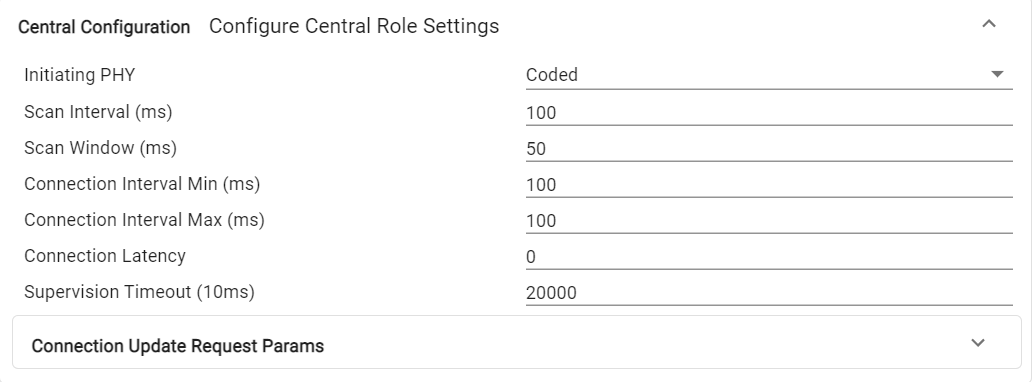This screenshot has width=1033, height=382.
Task: Edit the Connection Interval Min value
Action: pos(769,185)
